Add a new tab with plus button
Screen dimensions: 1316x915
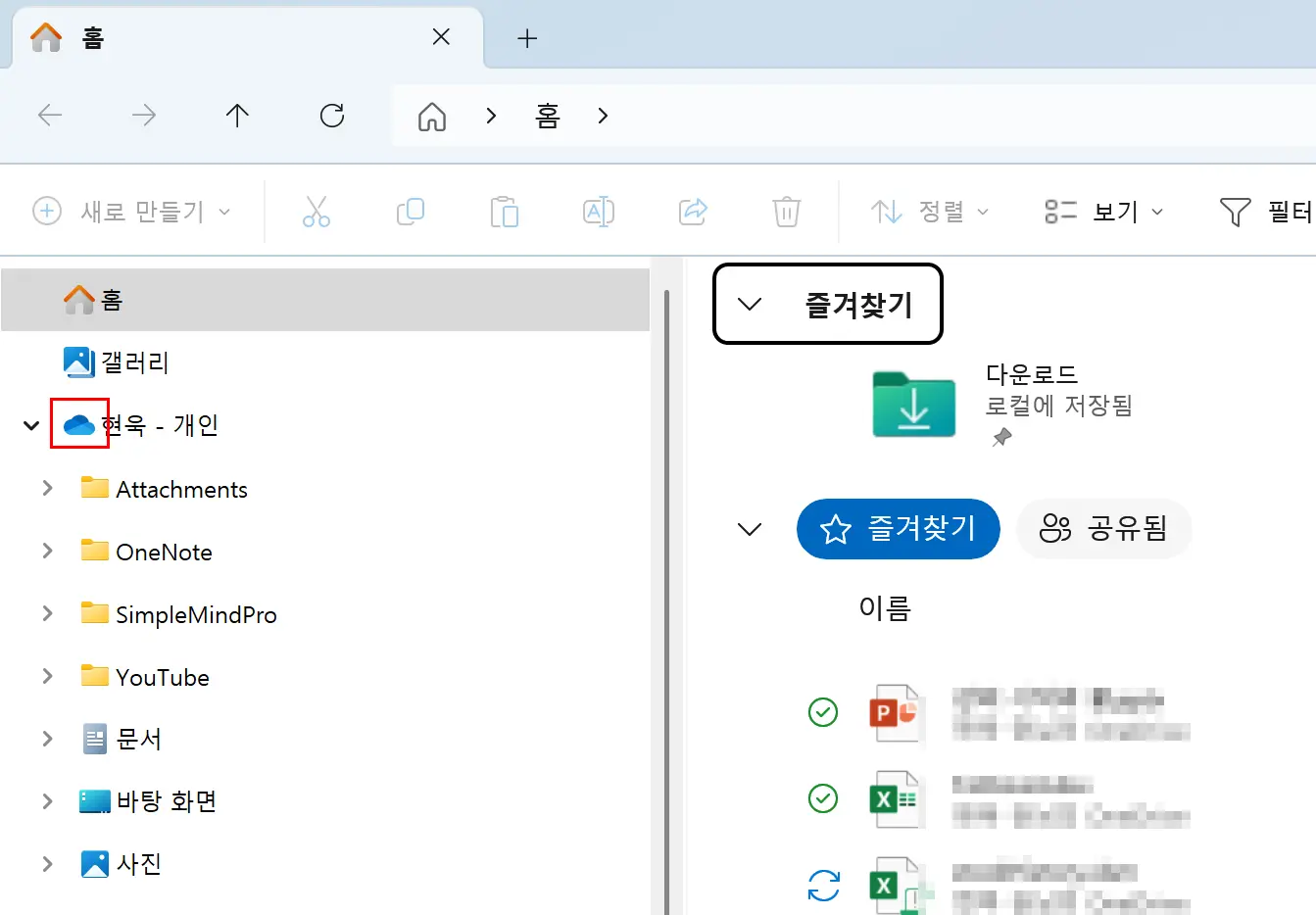[x=527, y=38]
